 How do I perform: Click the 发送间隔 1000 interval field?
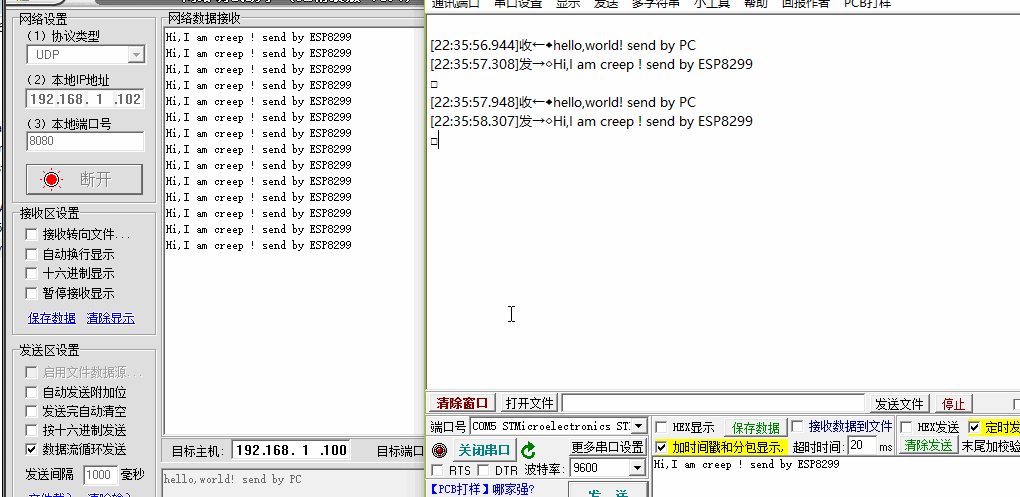pos(101,475)
